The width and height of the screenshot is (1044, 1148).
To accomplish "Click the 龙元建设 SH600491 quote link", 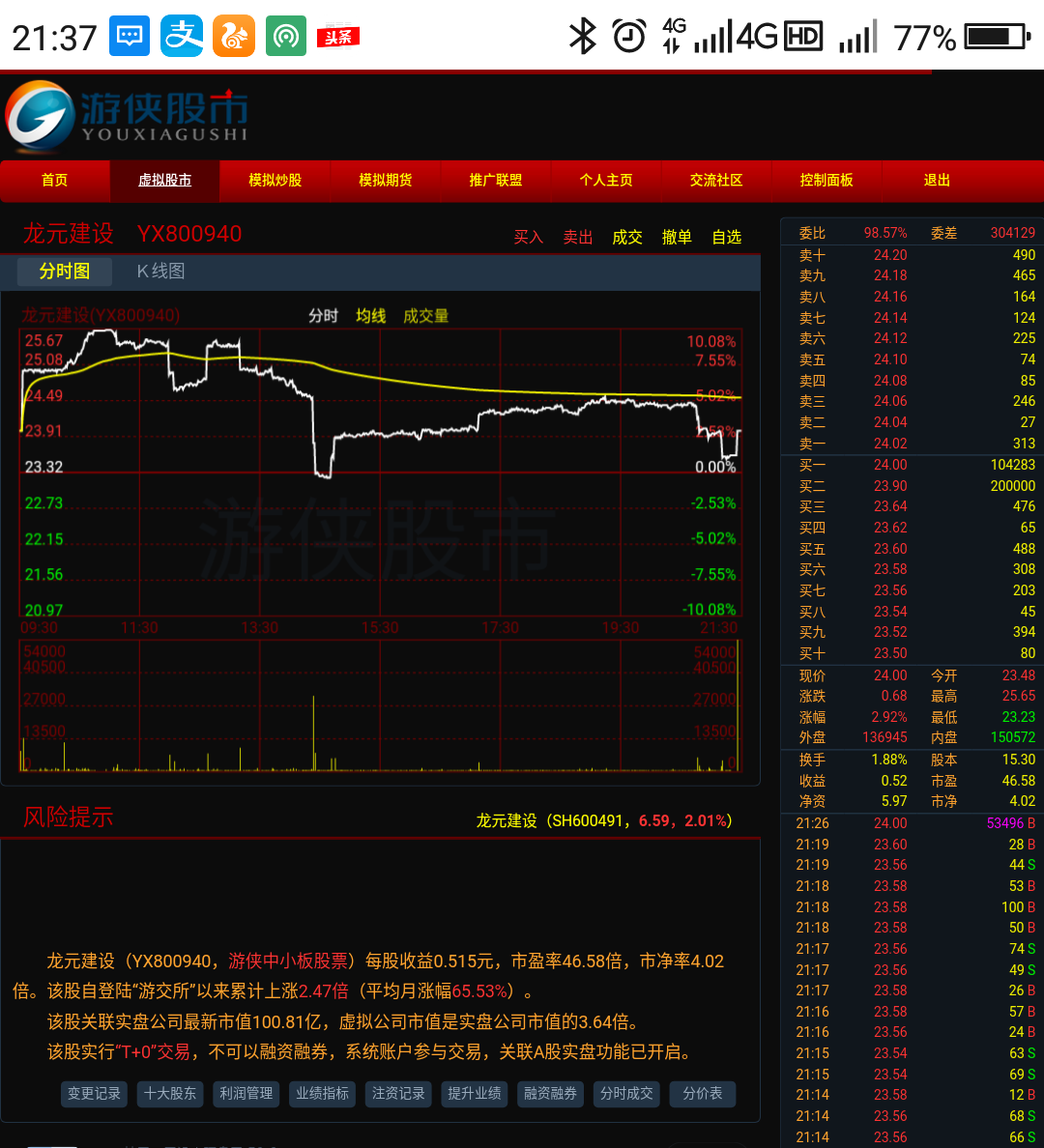I will pyautogui.click(x=604, y=820).
